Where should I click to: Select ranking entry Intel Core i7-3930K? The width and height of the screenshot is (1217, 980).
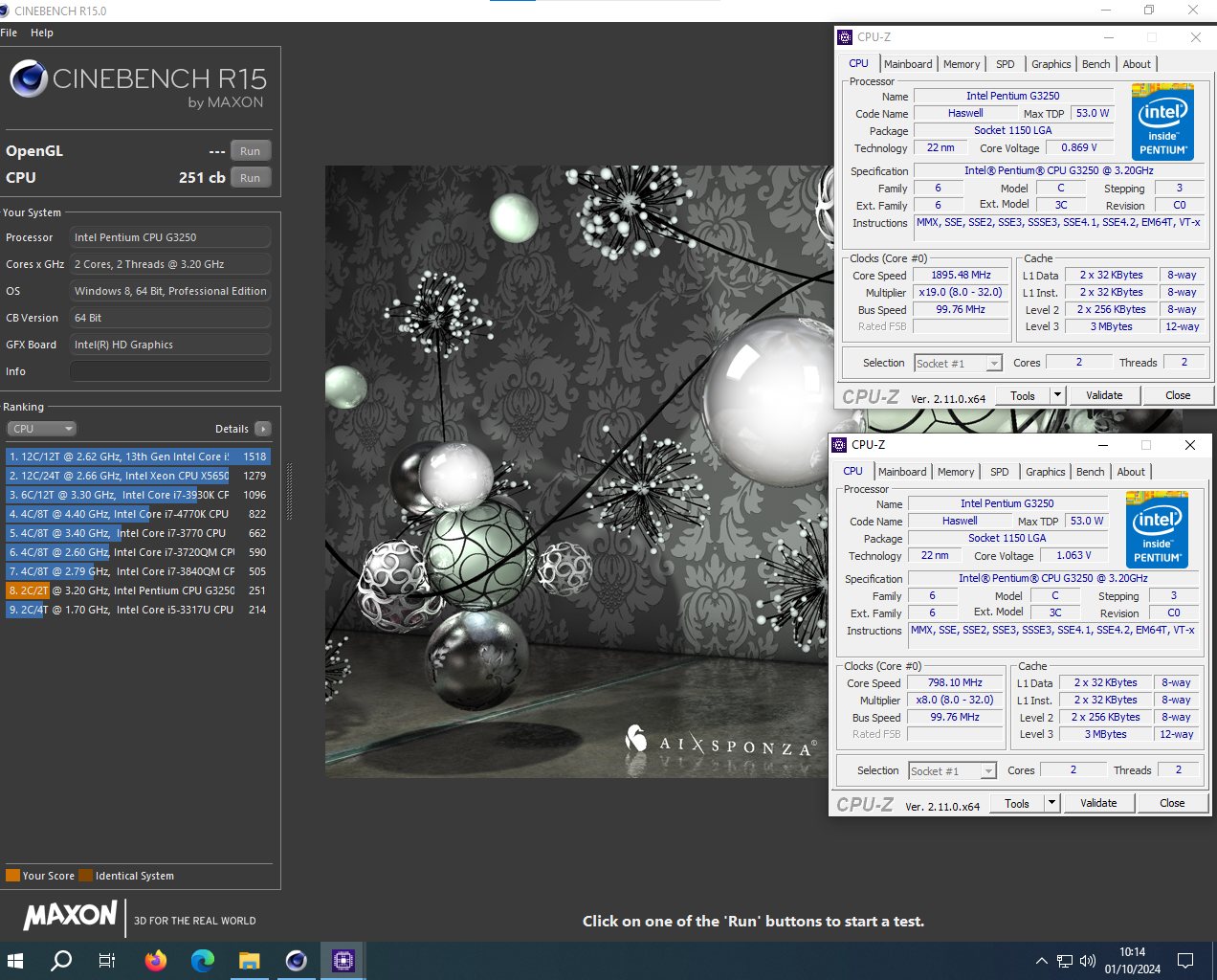click(138, 495)
